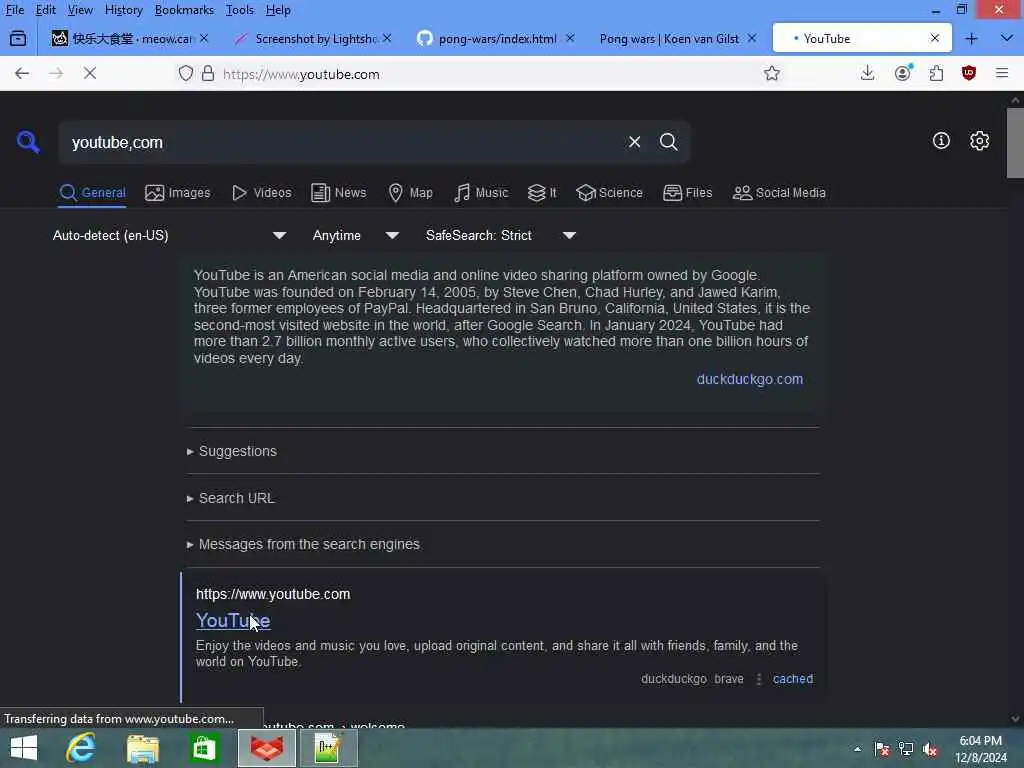Open the about info icon

(941, 140)
